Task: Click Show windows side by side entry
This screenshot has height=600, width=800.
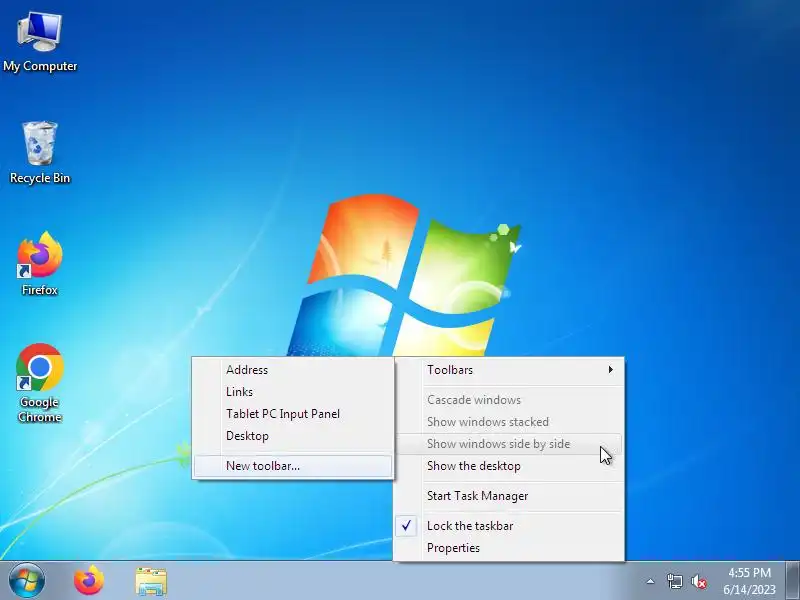Action: (509, 444)
